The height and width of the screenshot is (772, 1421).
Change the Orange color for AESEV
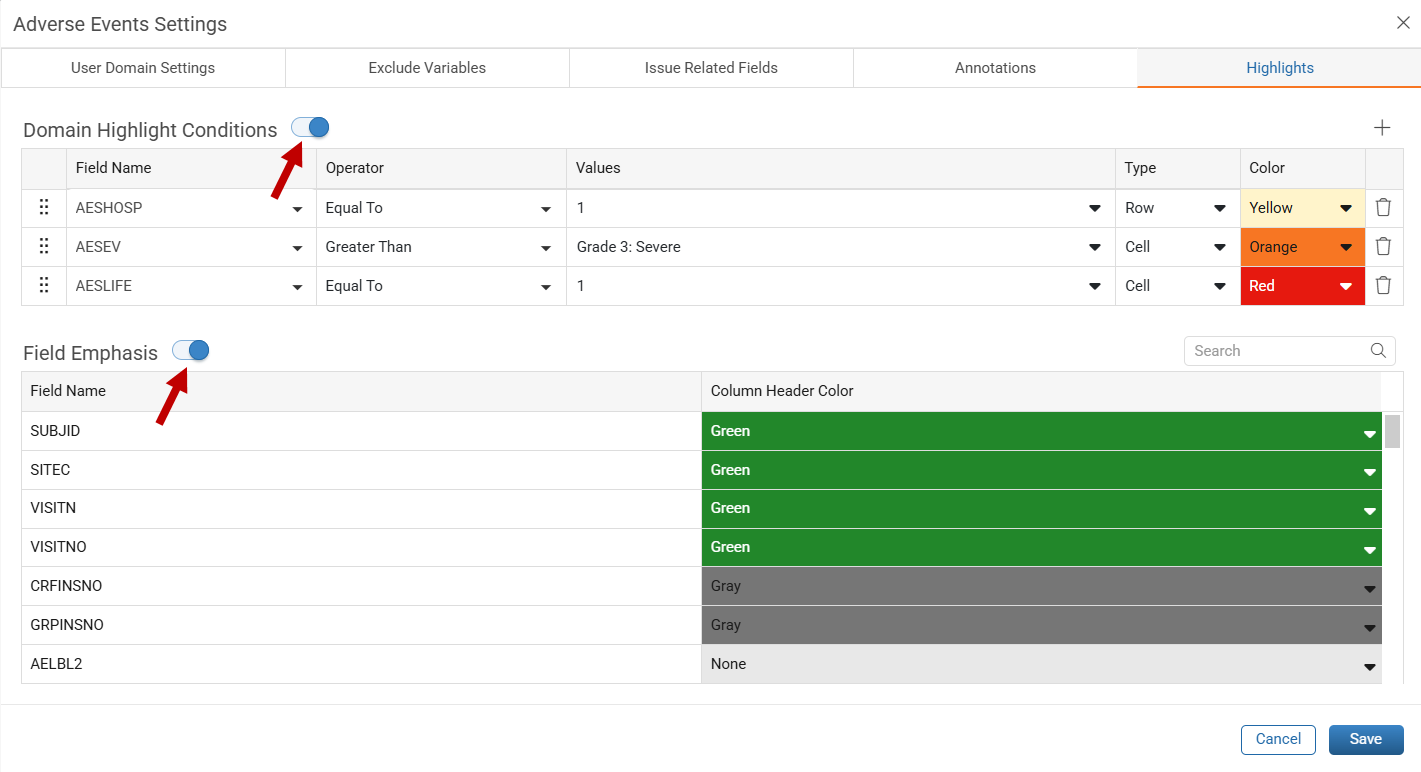click(1303, 247)
